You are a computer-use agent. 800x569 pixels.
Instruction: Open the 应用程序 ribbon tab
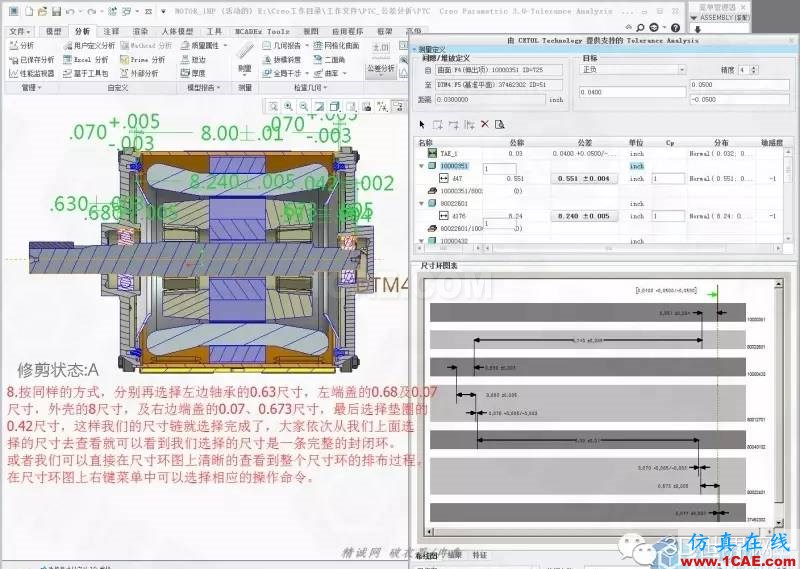[x=347, y=32]
